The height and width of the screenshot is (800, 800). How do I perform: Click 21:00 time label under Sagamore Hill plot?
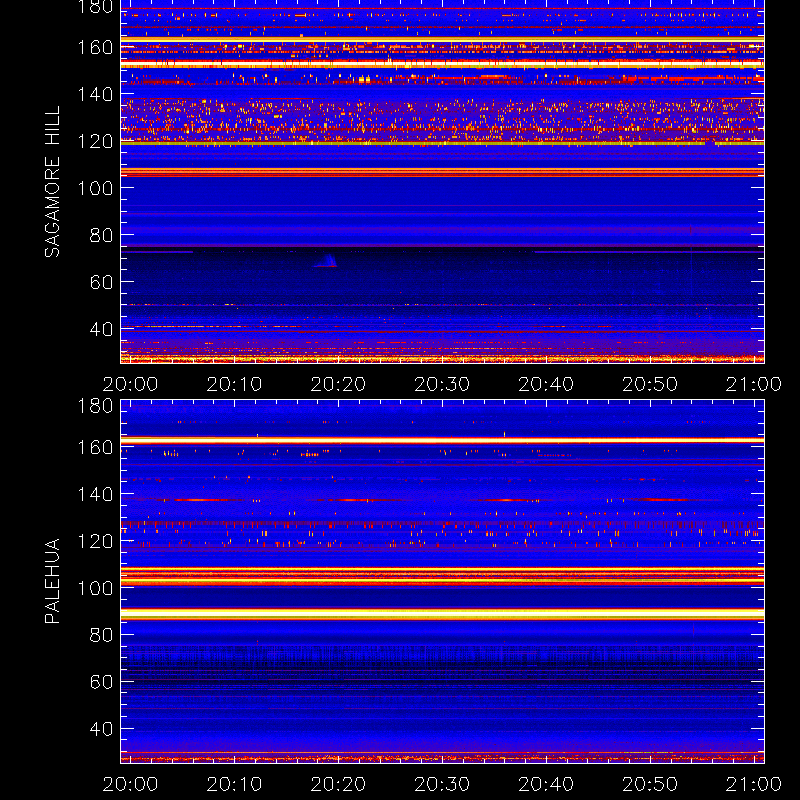[754, 384]
